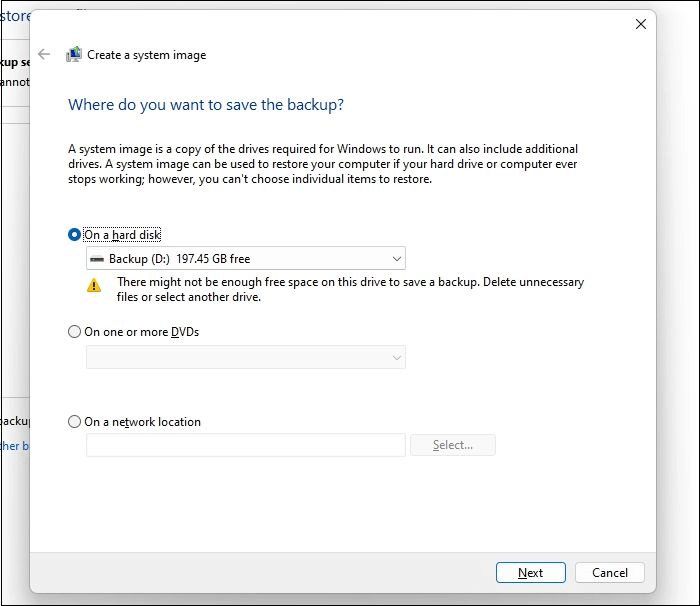Click the drive icon beside Backup (D:)
Viewport: 700px width, 606px height.
pyautogui.click(x=97, y=259)
